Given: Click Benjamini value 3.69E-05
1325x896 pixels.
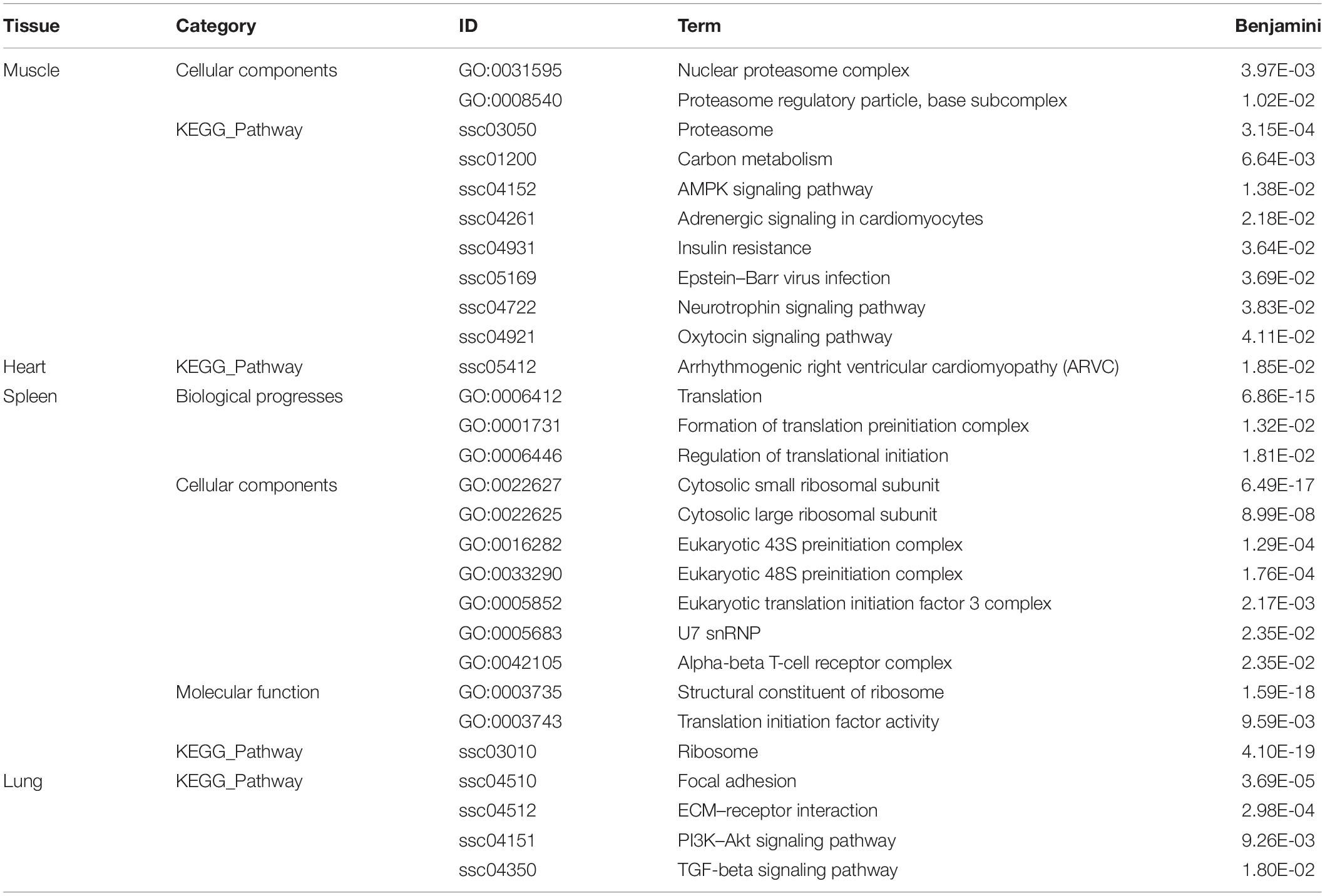Looking at the screenshot, I should pos(1279,781).
